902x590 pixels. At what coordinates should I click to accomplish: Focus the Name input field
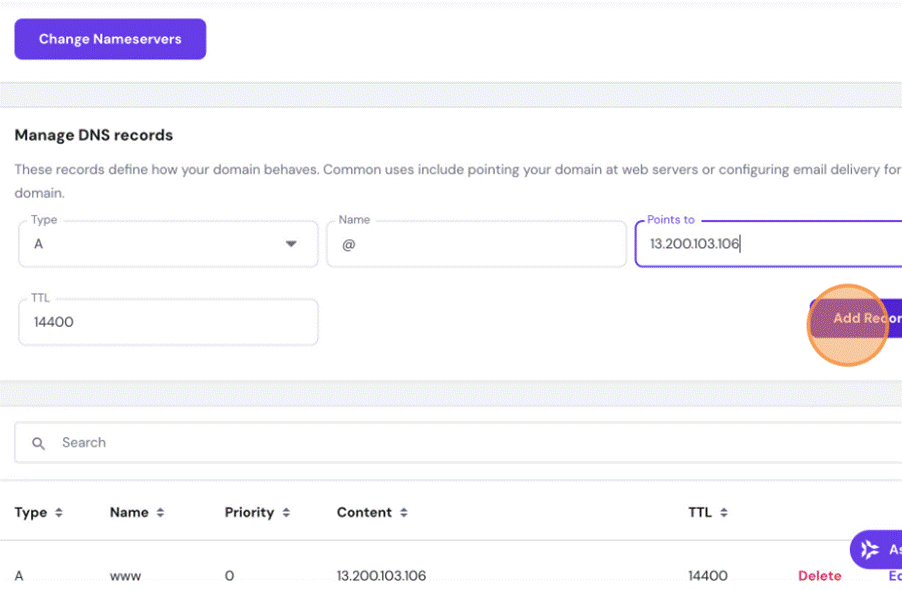coord(476,244)
